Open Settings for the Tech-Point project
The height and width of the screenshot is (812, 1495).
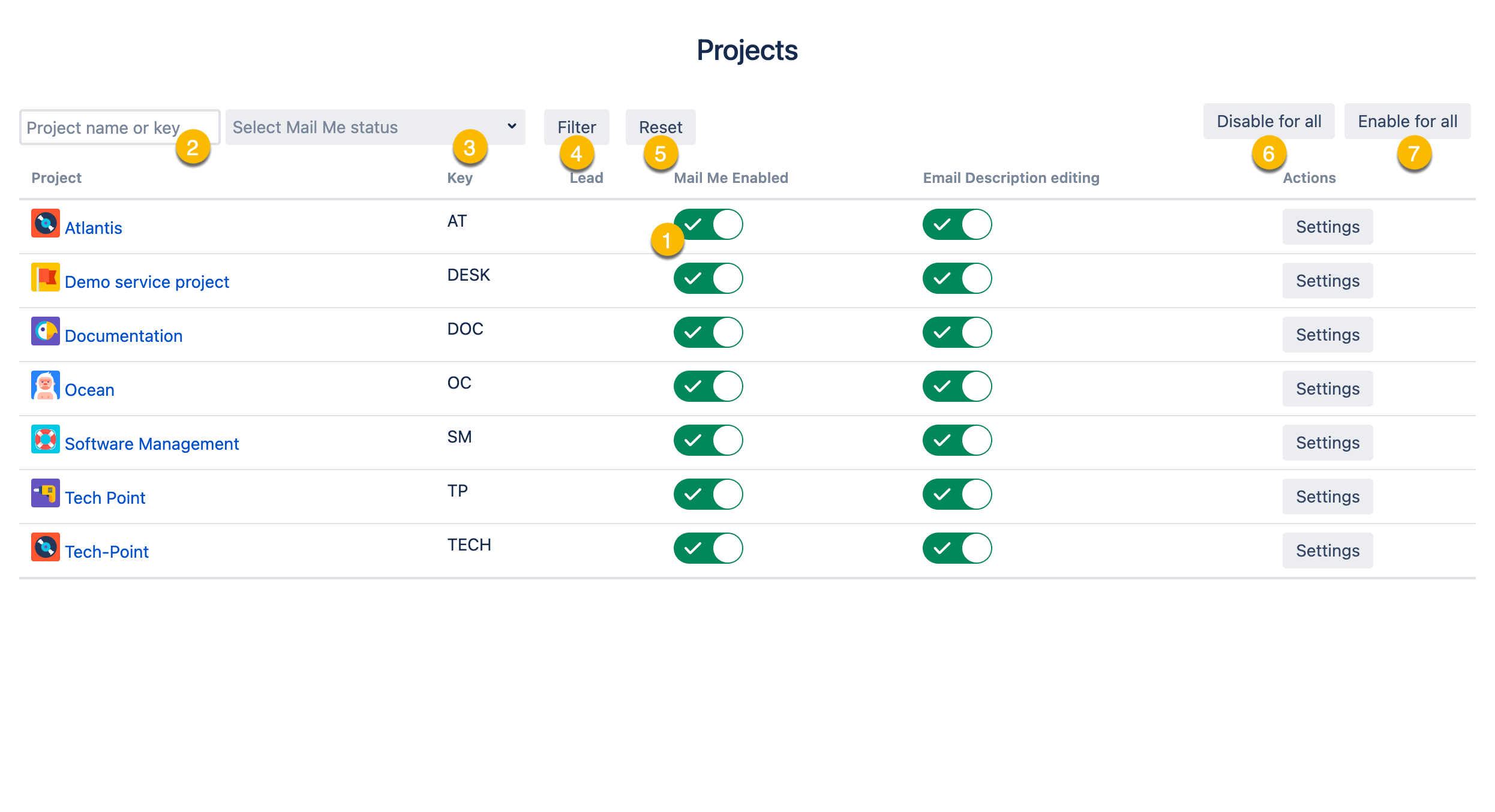[x=1327, y=551]
